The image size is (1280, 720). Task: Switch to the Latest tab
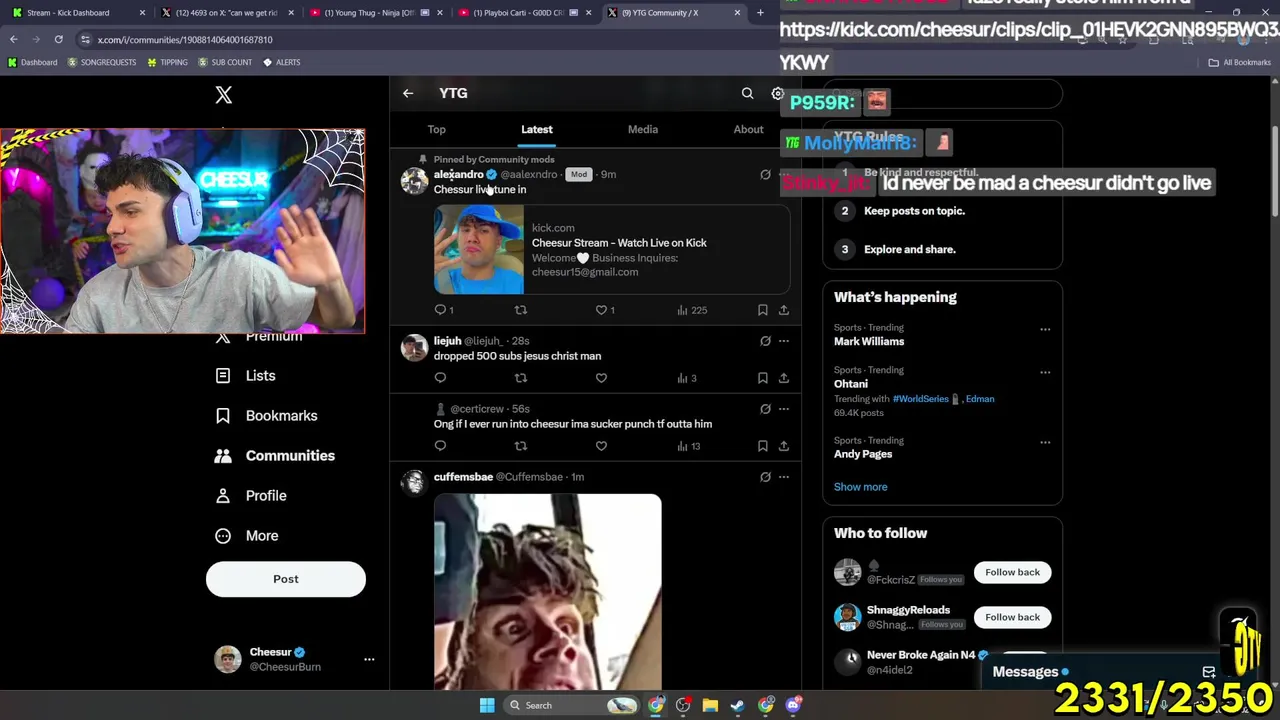536,129
